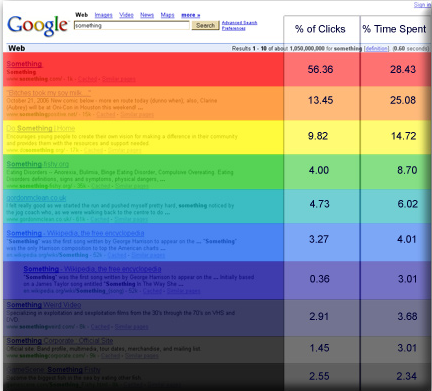Viewport: 432px width, 391px height.
Task: Open the first result titled 'Something'
Action: click(24, 64)
